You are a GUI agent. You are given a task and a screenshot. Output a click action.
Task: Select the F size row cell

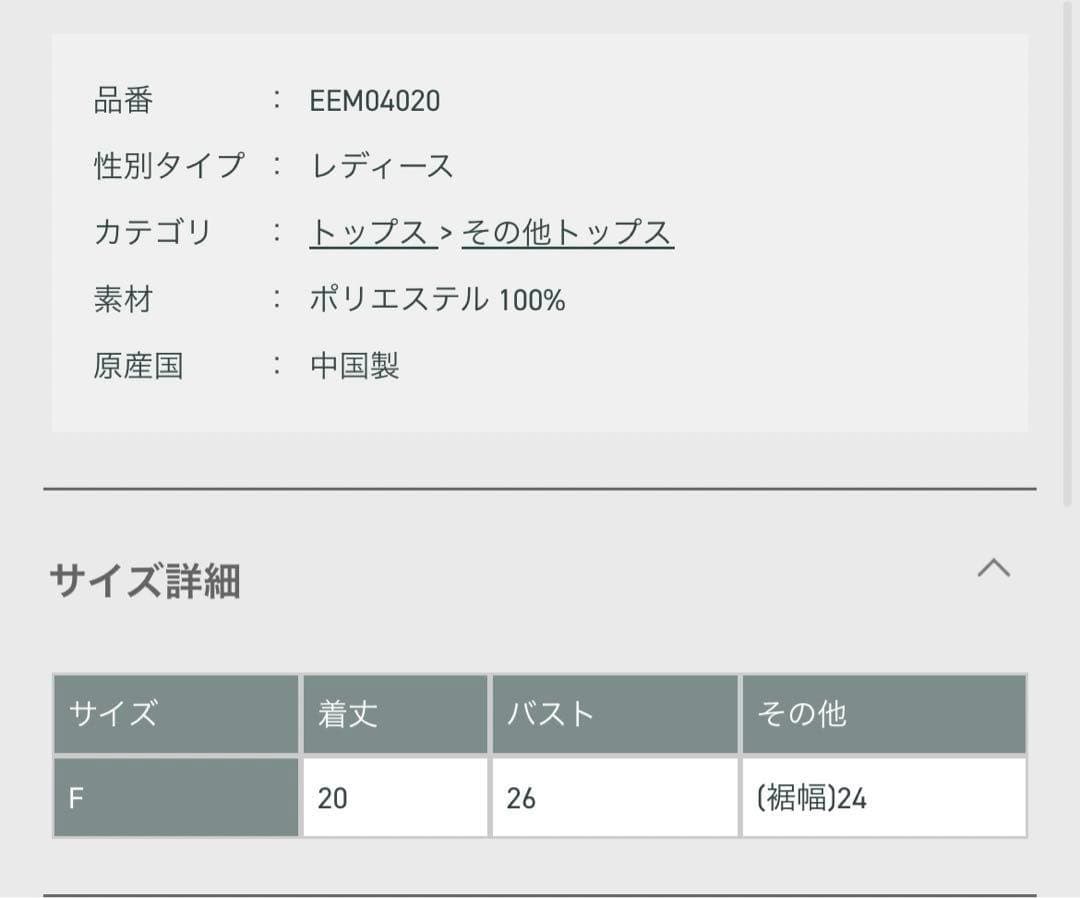pos(176,798)
